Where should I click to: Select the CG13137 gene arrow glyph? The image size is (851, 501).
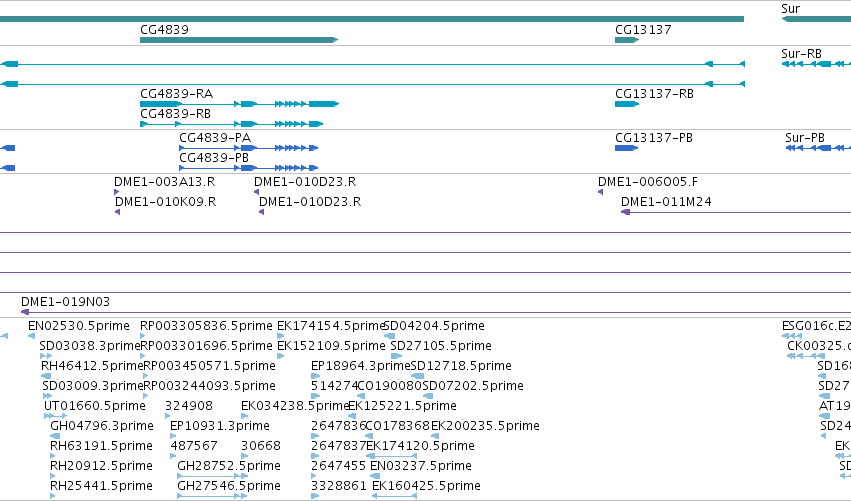coord(627,40)
